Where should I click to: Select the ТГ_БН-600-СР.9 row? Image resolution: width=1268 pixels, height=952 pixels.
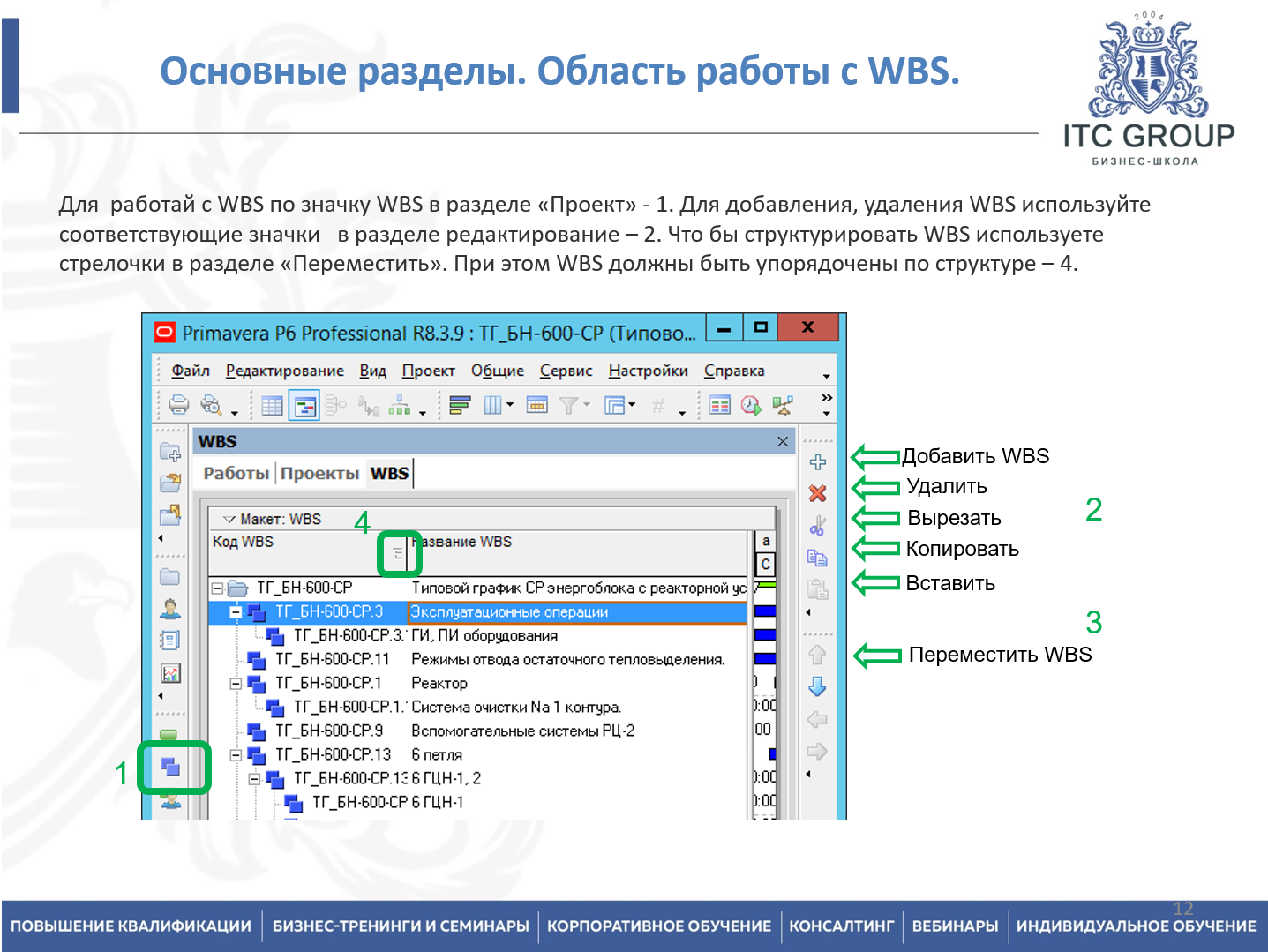coord(477,731)
